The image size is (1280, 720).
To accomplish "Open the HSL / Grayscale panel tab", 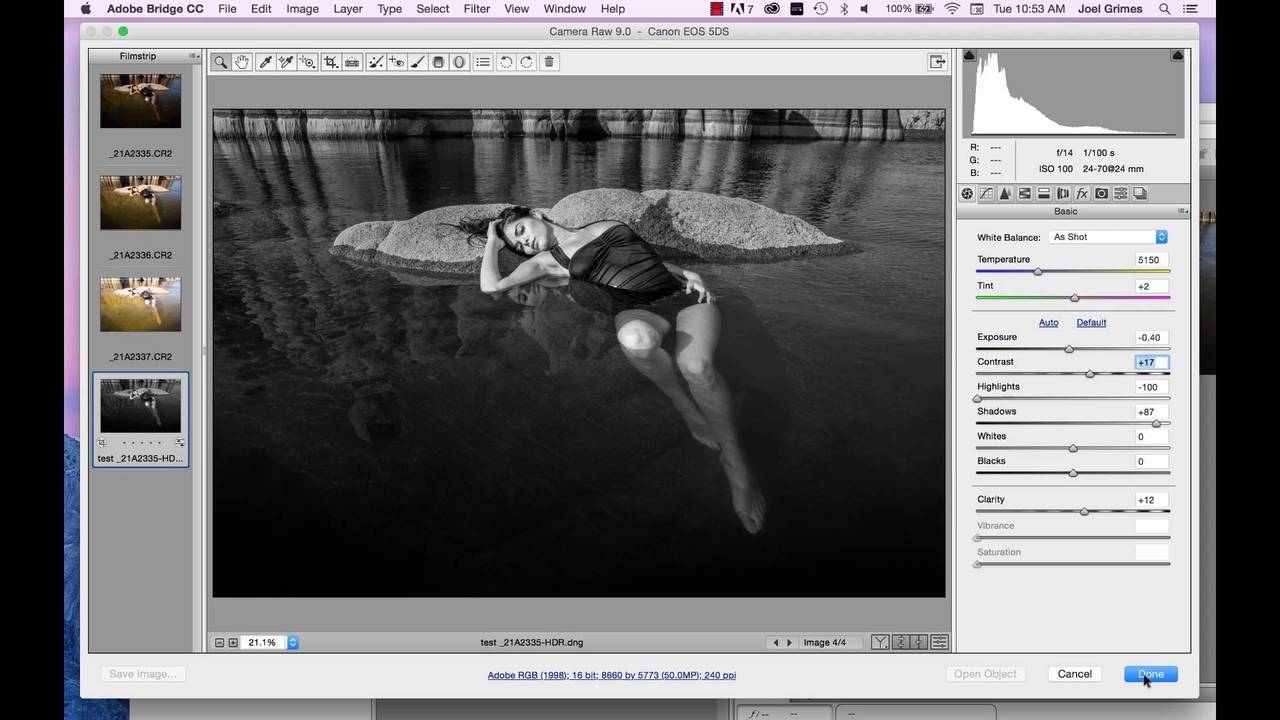I will pos(1024,194).
